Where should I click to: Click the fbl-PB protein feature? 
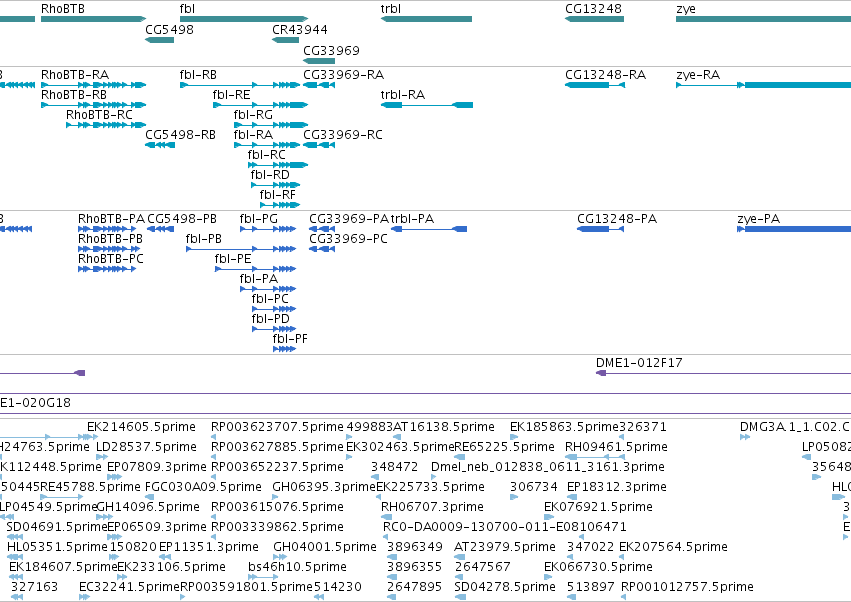241,249
